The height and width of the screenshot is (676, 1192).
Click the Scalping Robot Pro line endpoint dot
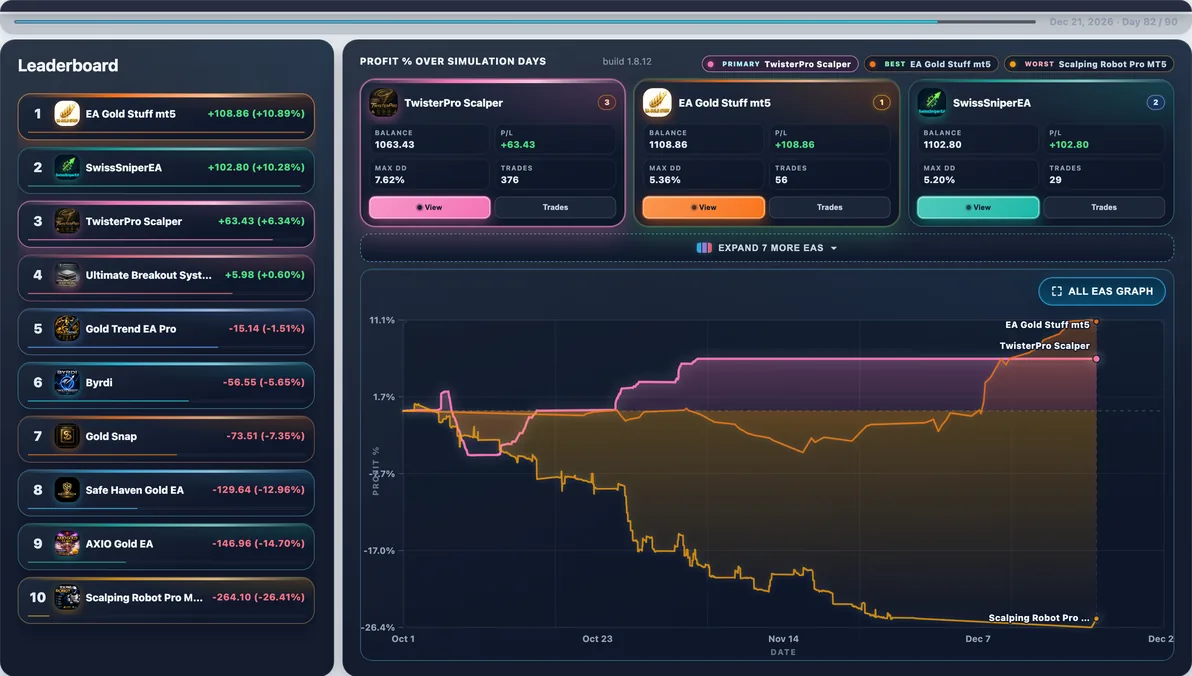[x=1096, y=619]
